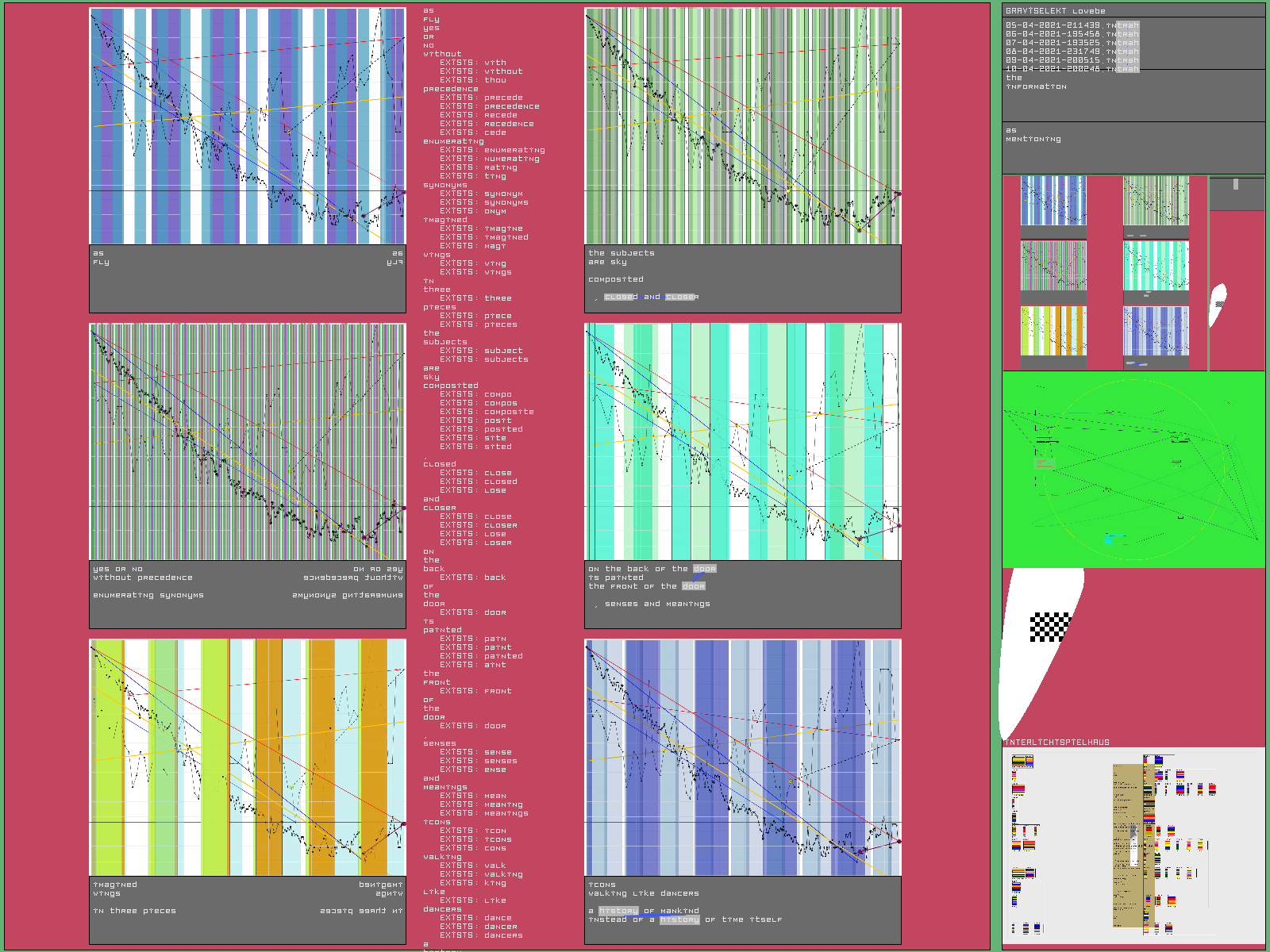
Task: Click the 'enumerating' heading in word list
Action: [453, 141]
